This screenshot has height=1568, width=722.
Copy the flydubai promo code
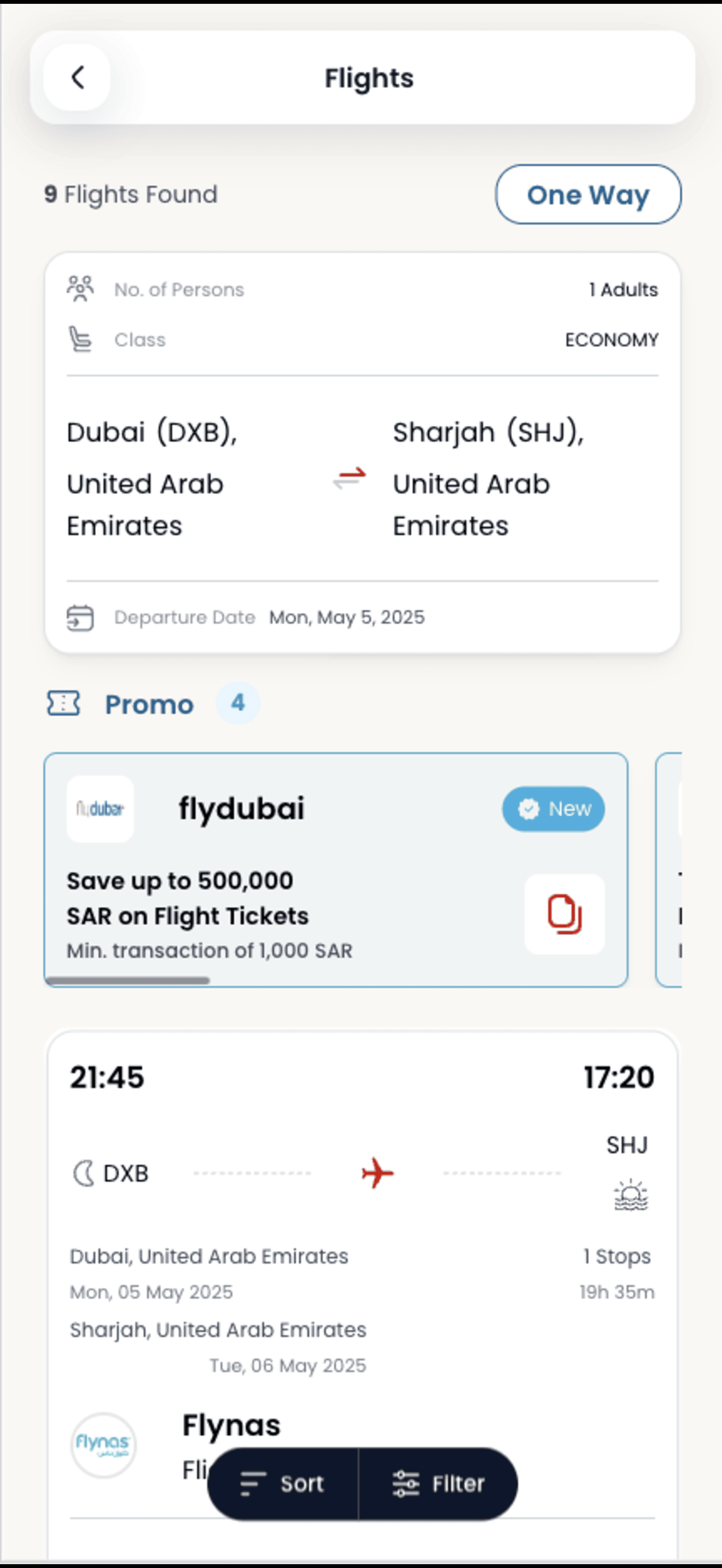(x=564, y=914)
